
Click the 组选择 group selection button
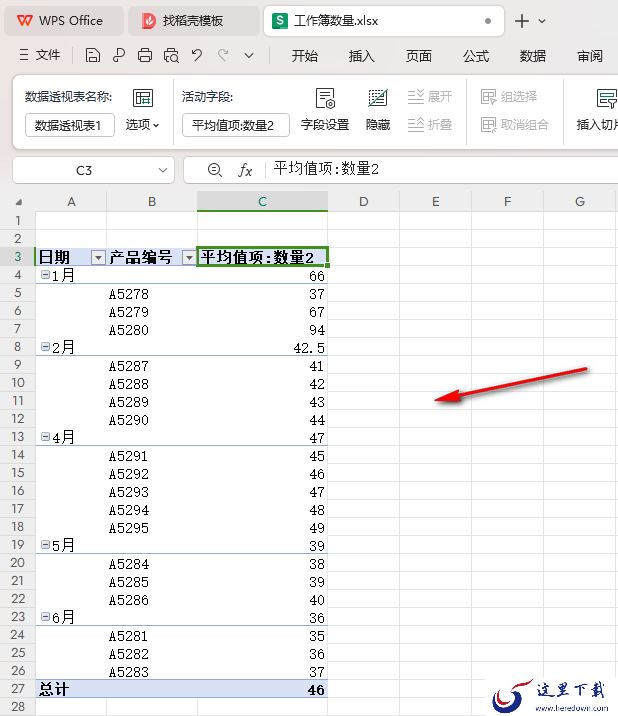point(509,96)
